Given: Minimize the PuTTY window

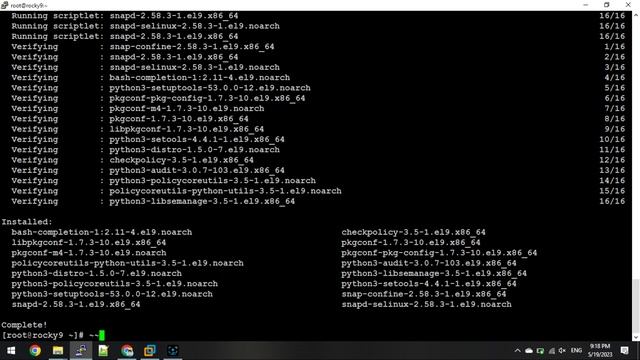Looking at the screenshot, I should (x=586, y=5).
